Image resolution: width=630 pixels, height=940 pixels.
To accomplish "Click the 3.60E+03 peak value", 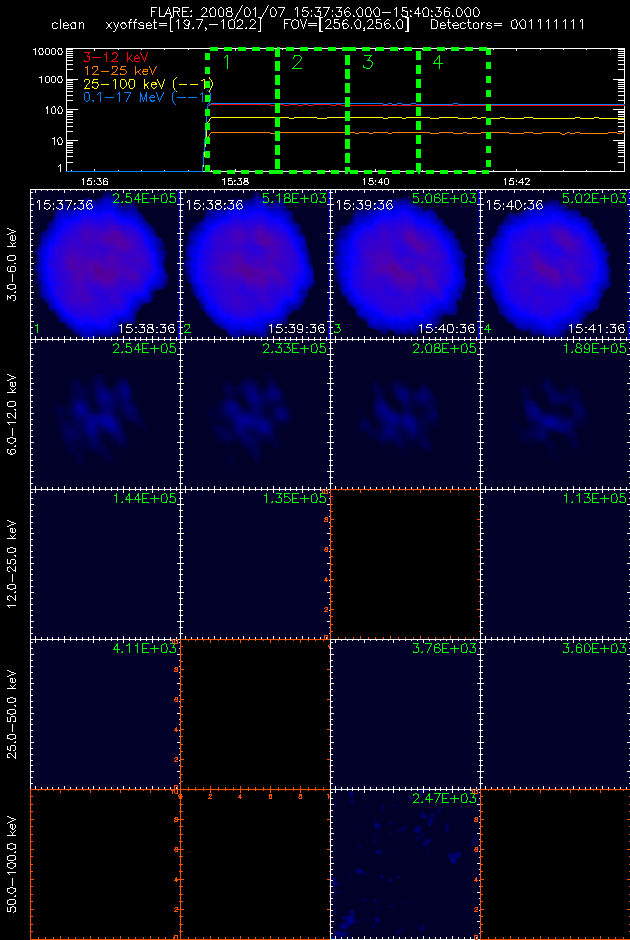I will (595, 649).
